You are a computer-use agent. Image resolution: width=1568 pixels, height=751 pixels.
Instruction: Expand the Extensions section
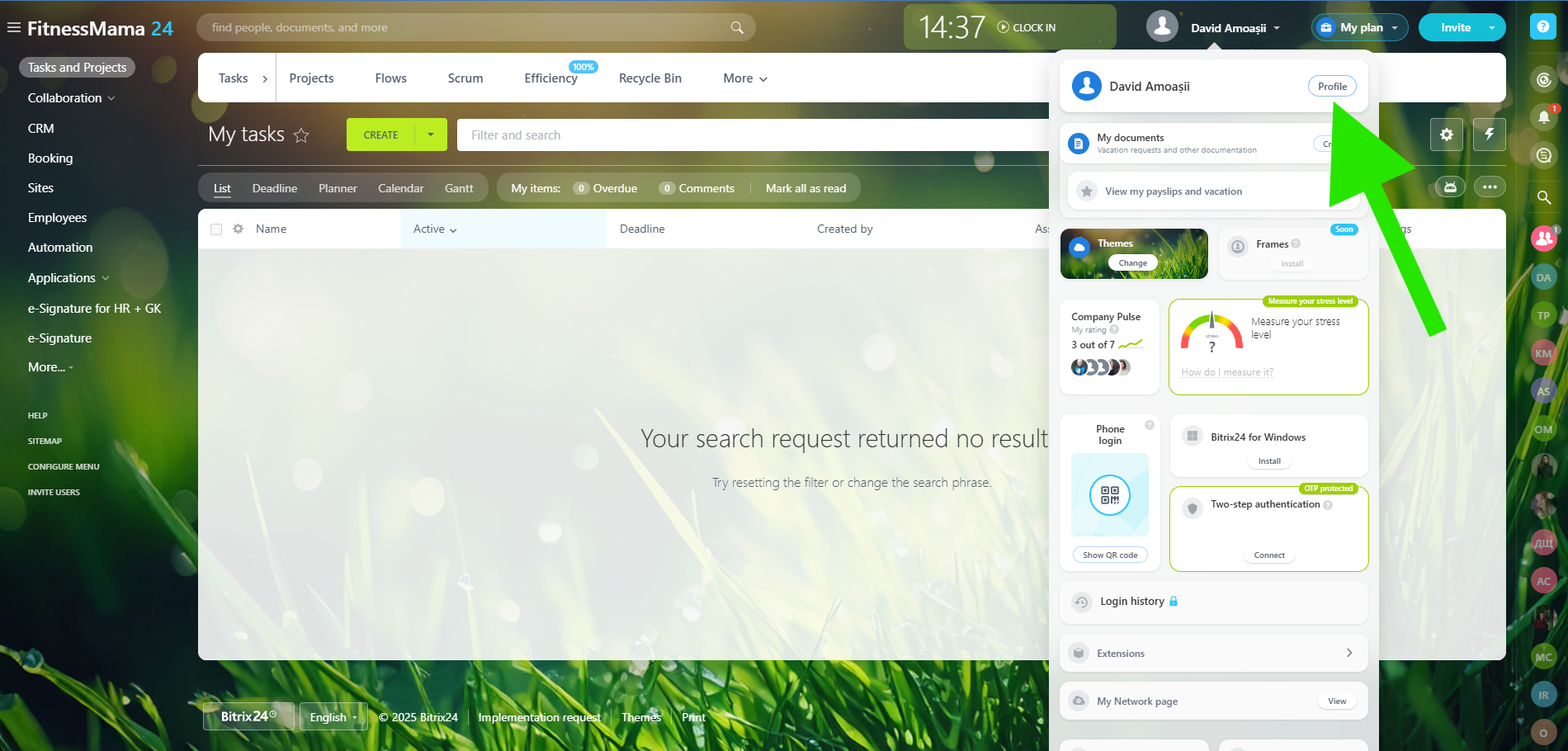[1213, 653]
